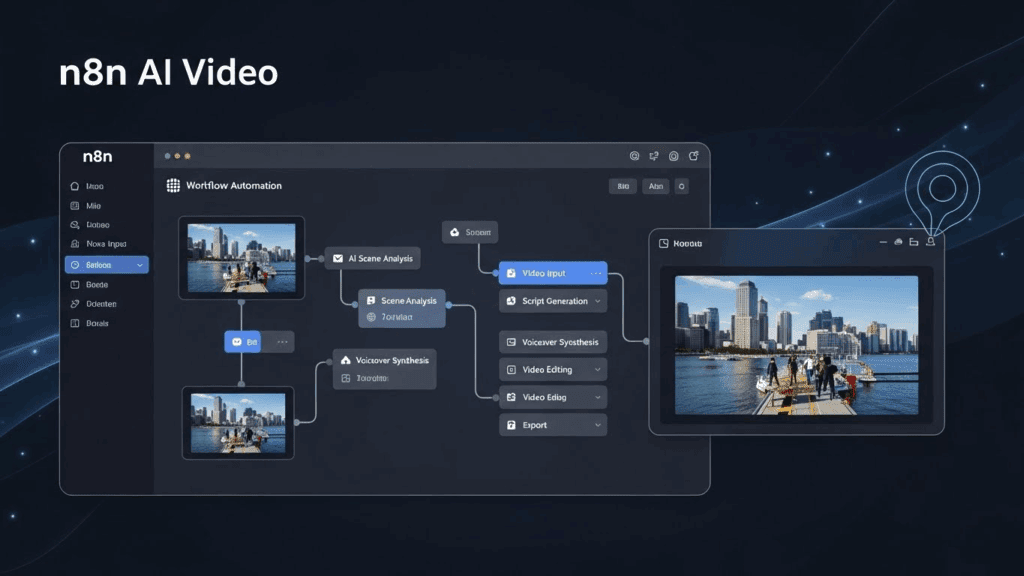Screen dimensions: 1024x576
Task: Expand the Script Generation node dropdown
Action: click(597, 301)
